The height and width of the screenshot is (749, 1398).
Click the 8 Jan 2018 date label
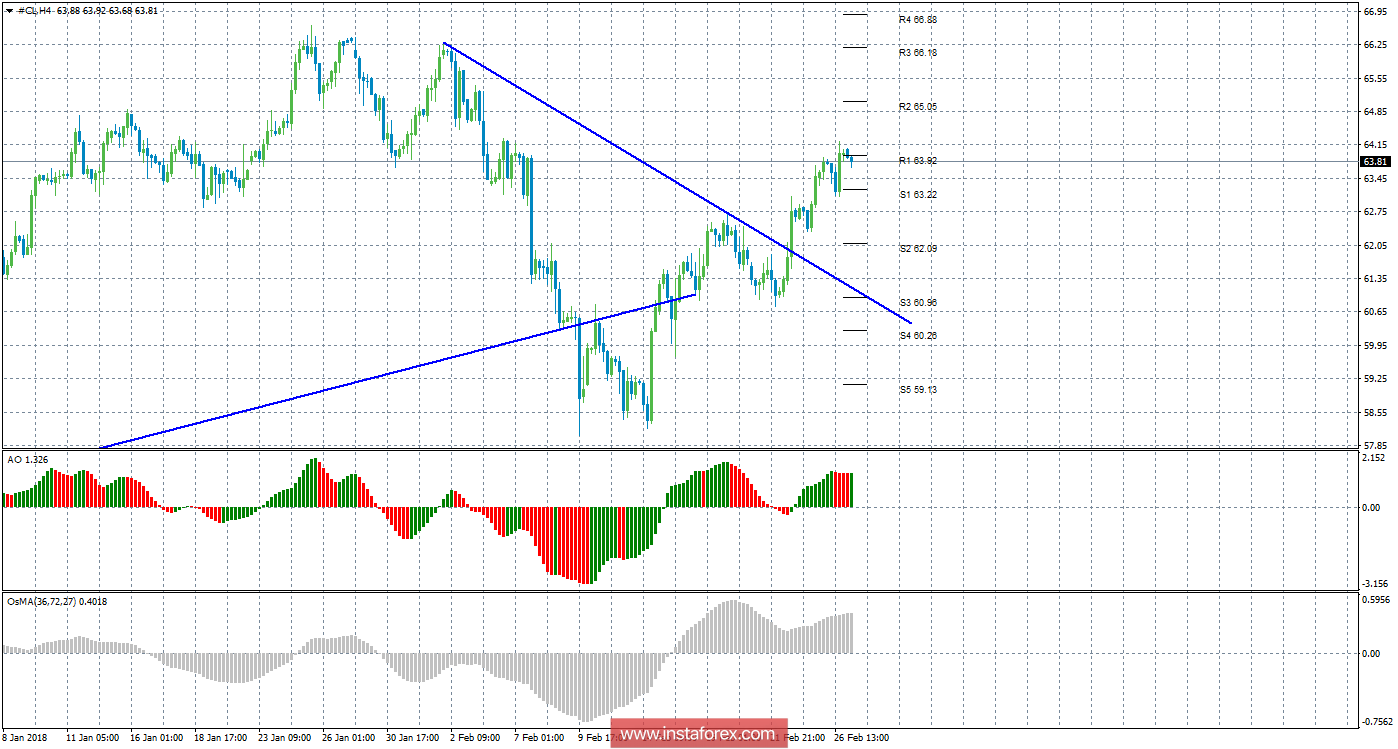click(x=25, y=738)
